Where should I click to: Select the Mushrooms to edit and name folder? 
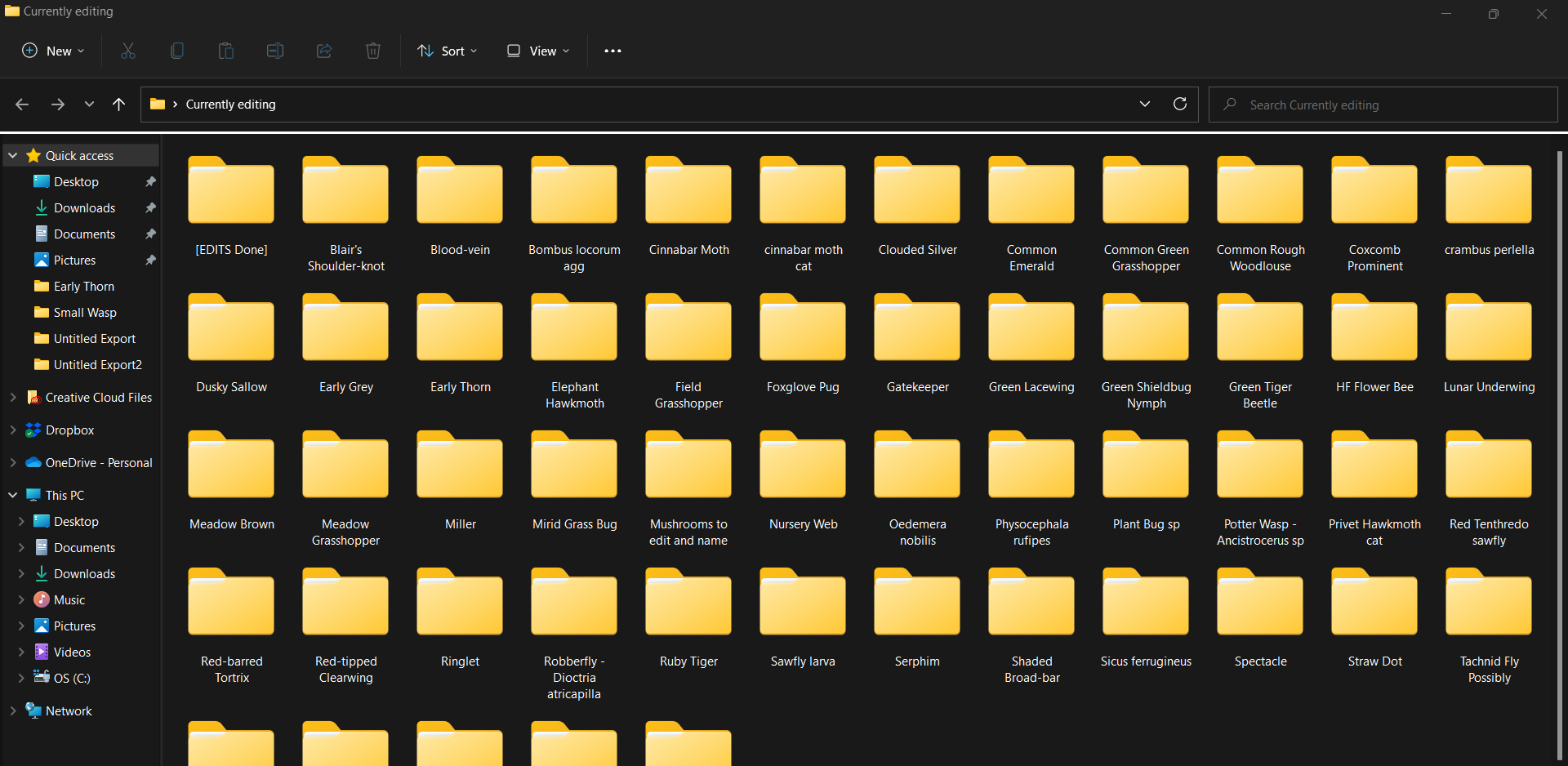(688, 488)
